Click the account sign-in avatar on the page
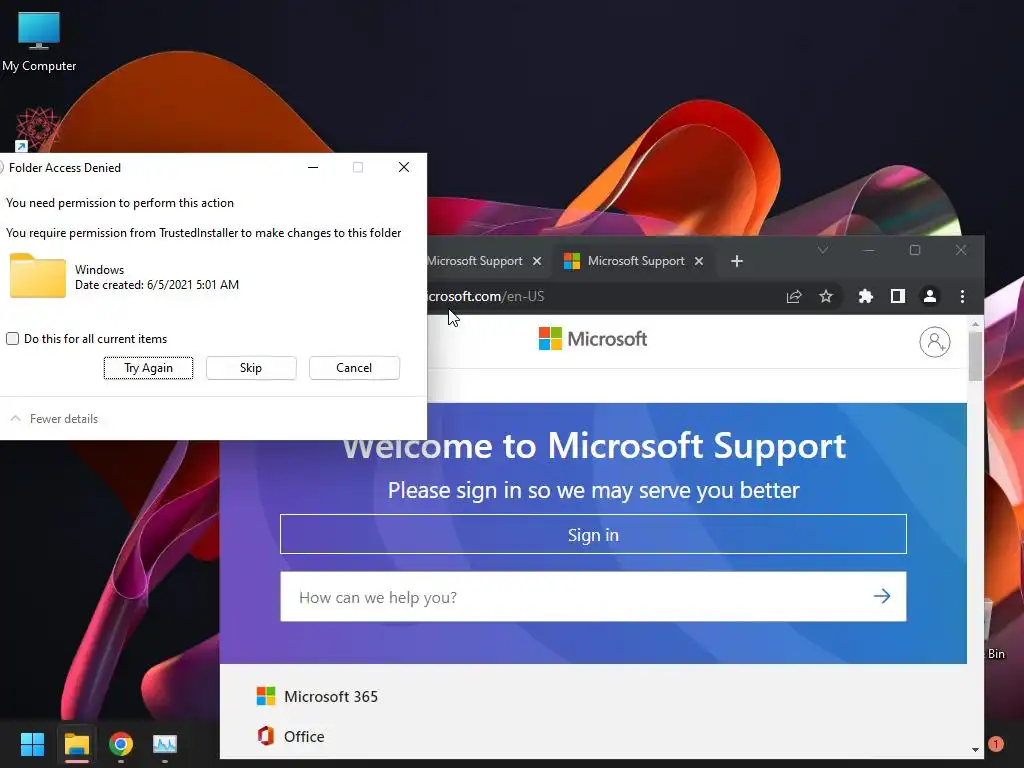Viewport: 1024px width, 768px height. pyautogui.click(x=935, y=342)
